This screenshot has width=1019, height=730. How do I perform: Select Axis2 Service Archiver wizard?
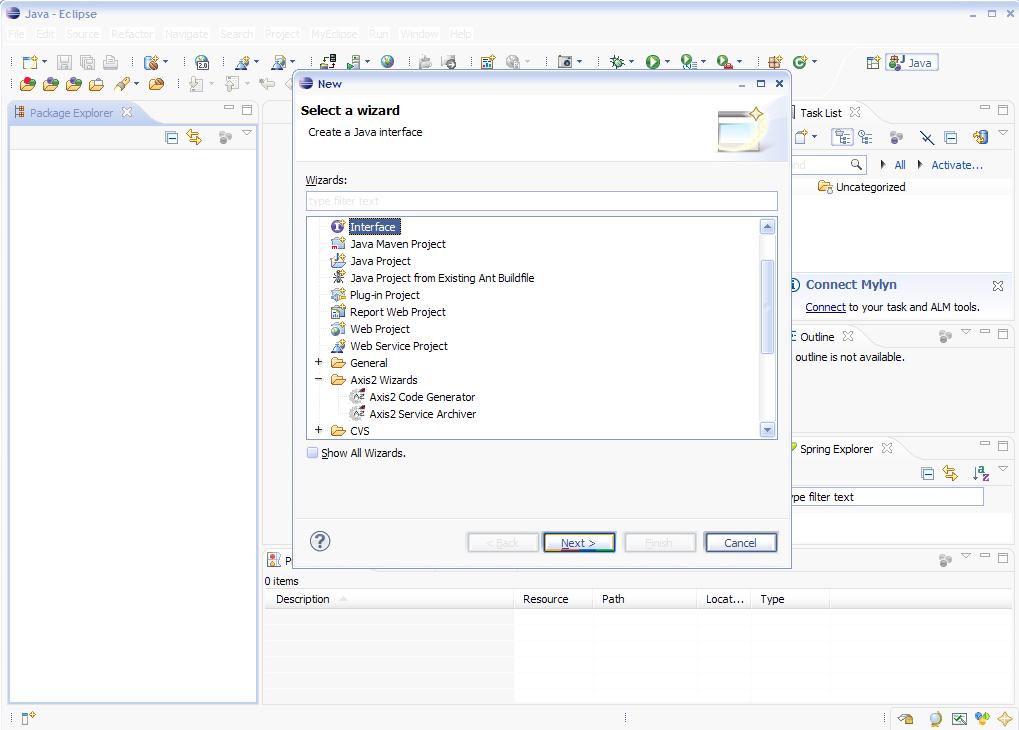point(422,413)
